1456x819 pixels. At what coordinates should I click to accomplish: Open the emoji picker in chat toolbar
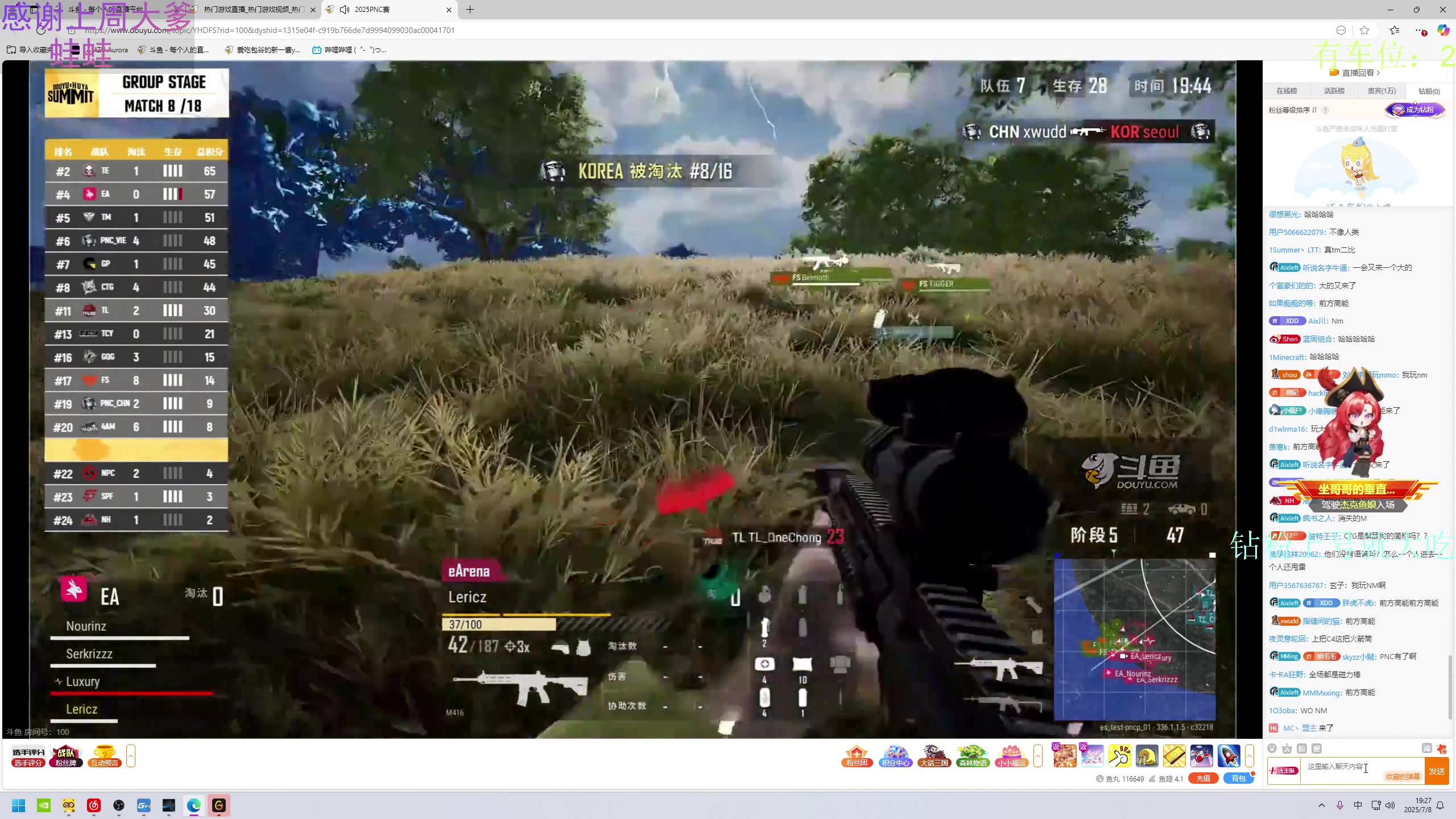(x=1272, y=748)
